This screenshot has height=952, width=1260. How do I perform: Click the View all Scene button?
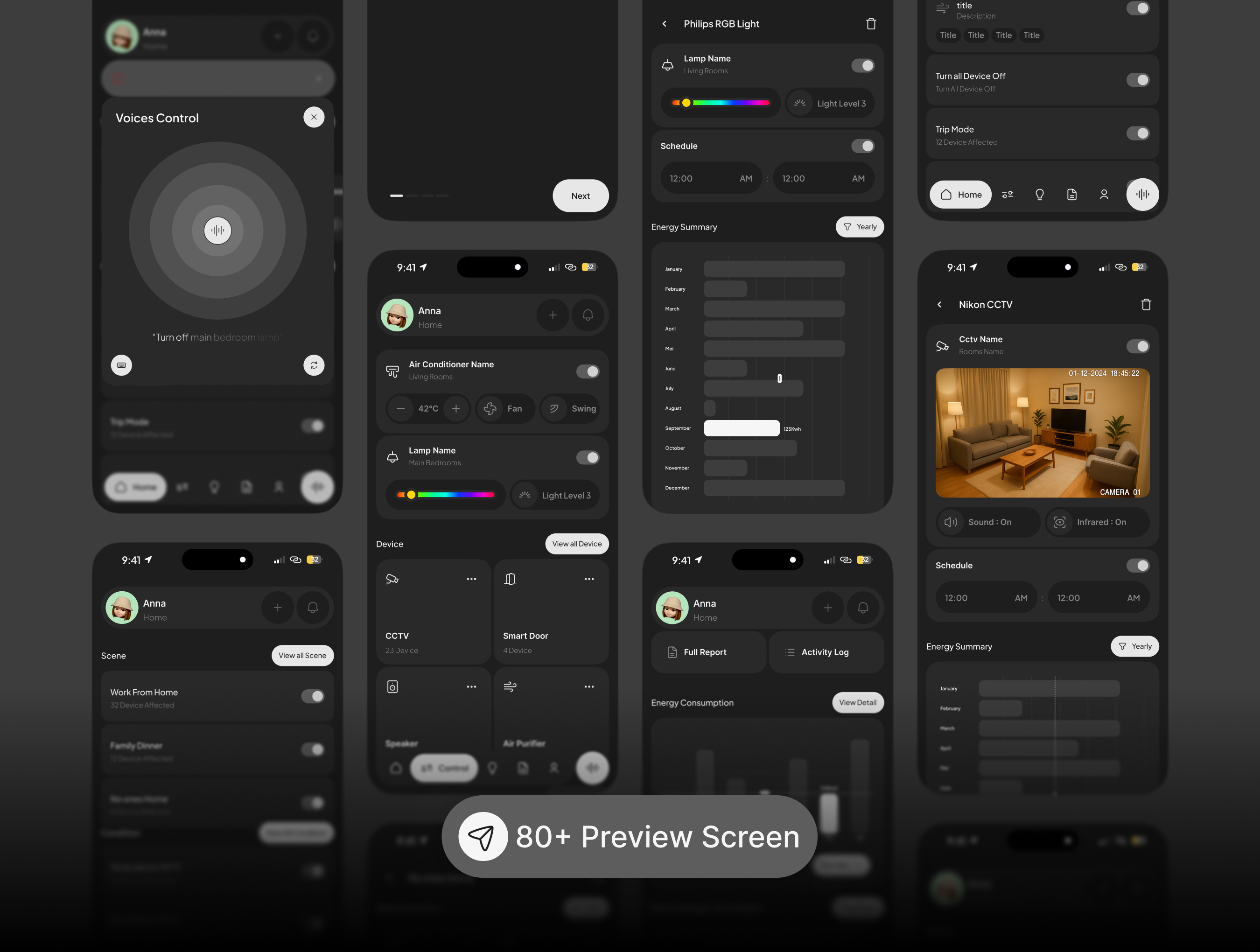(x=302, y=655)
